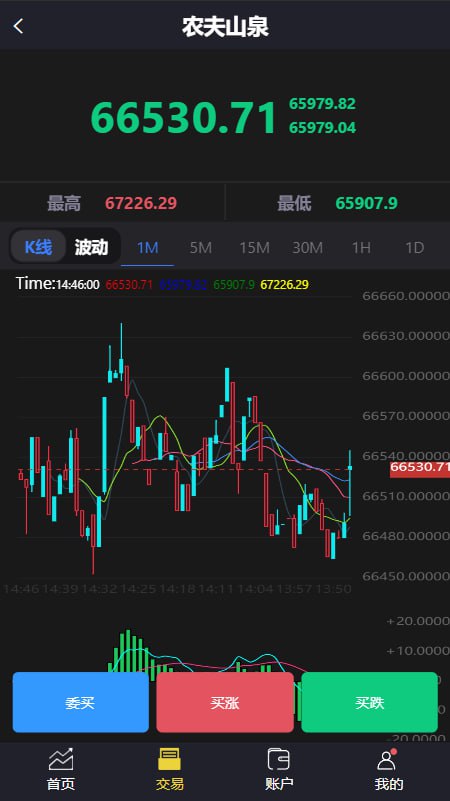Click the green 买跌 button

369,702
